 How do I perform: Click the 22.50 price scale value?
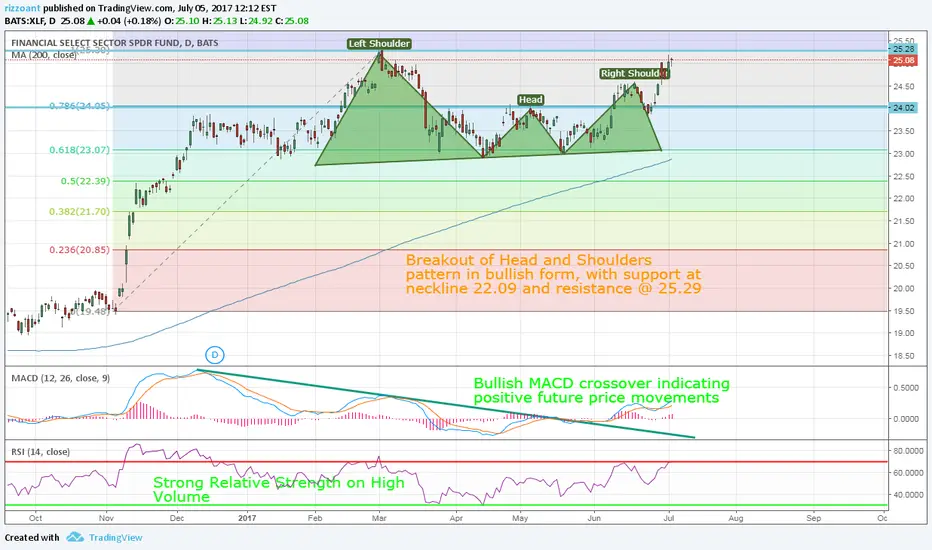coord(903,176)
